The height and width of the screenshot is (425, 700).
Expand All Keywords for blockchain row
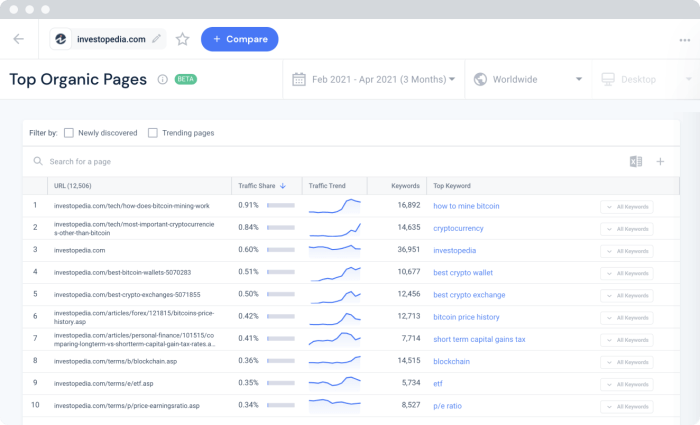(627, 362)
